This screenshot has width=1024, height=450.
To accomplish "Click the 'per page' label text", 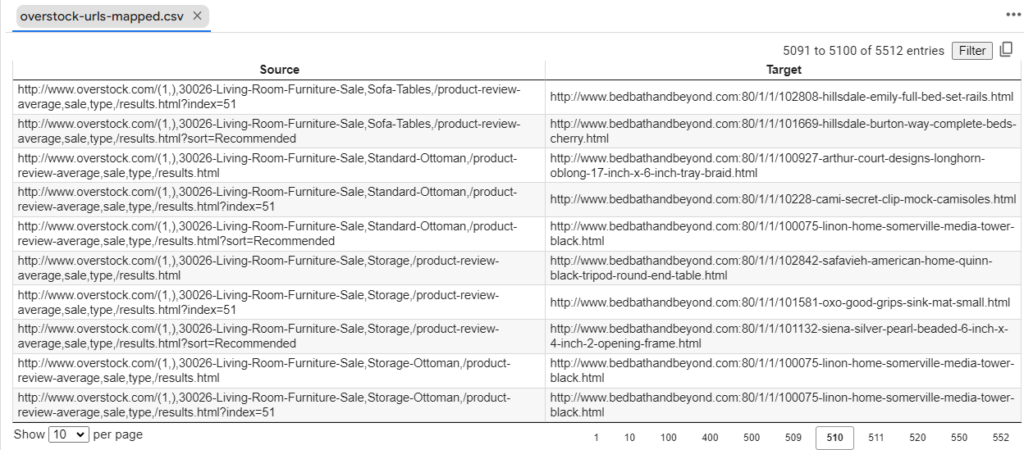I will (118, 434).
